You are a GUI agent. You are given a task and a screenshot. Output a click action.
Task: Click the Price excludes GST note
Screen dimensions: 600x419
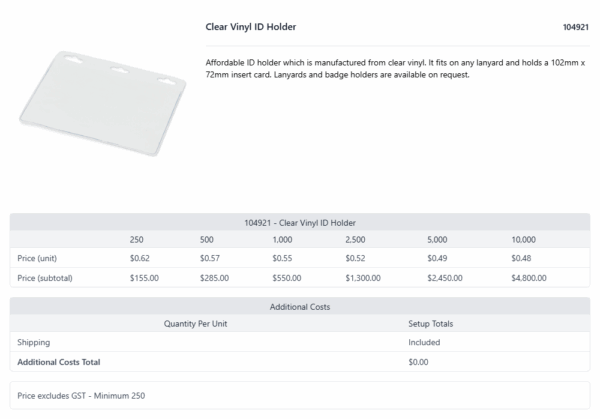point(81,396)
